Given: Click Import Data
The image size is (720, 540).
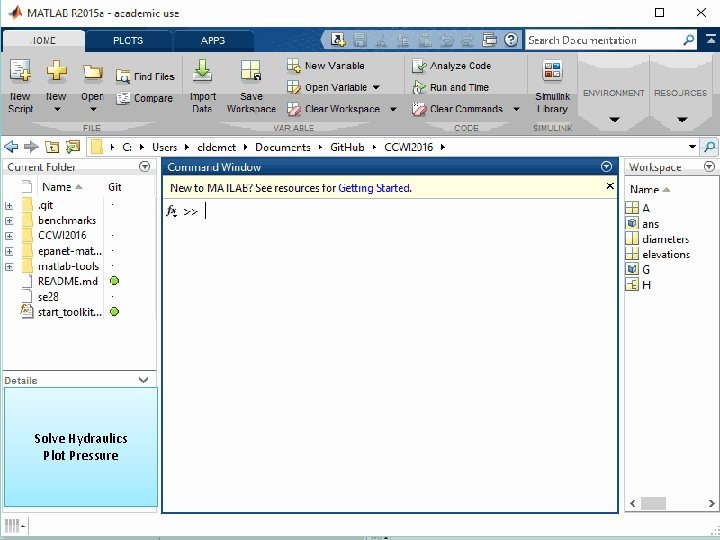Looking at the screenshot, I should [x=202, y=86].
